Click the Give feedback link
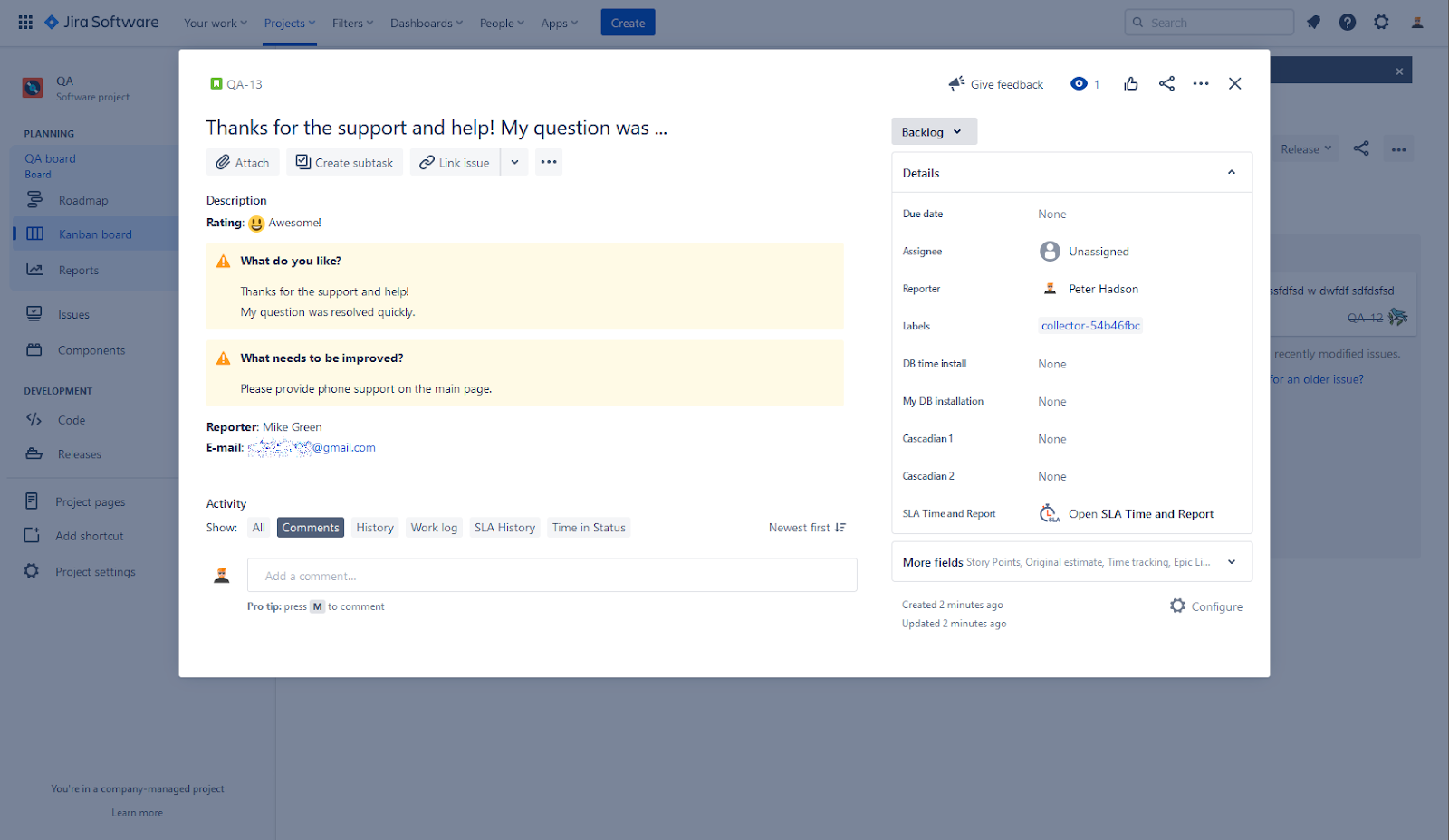 click(x=1005, y=83)
